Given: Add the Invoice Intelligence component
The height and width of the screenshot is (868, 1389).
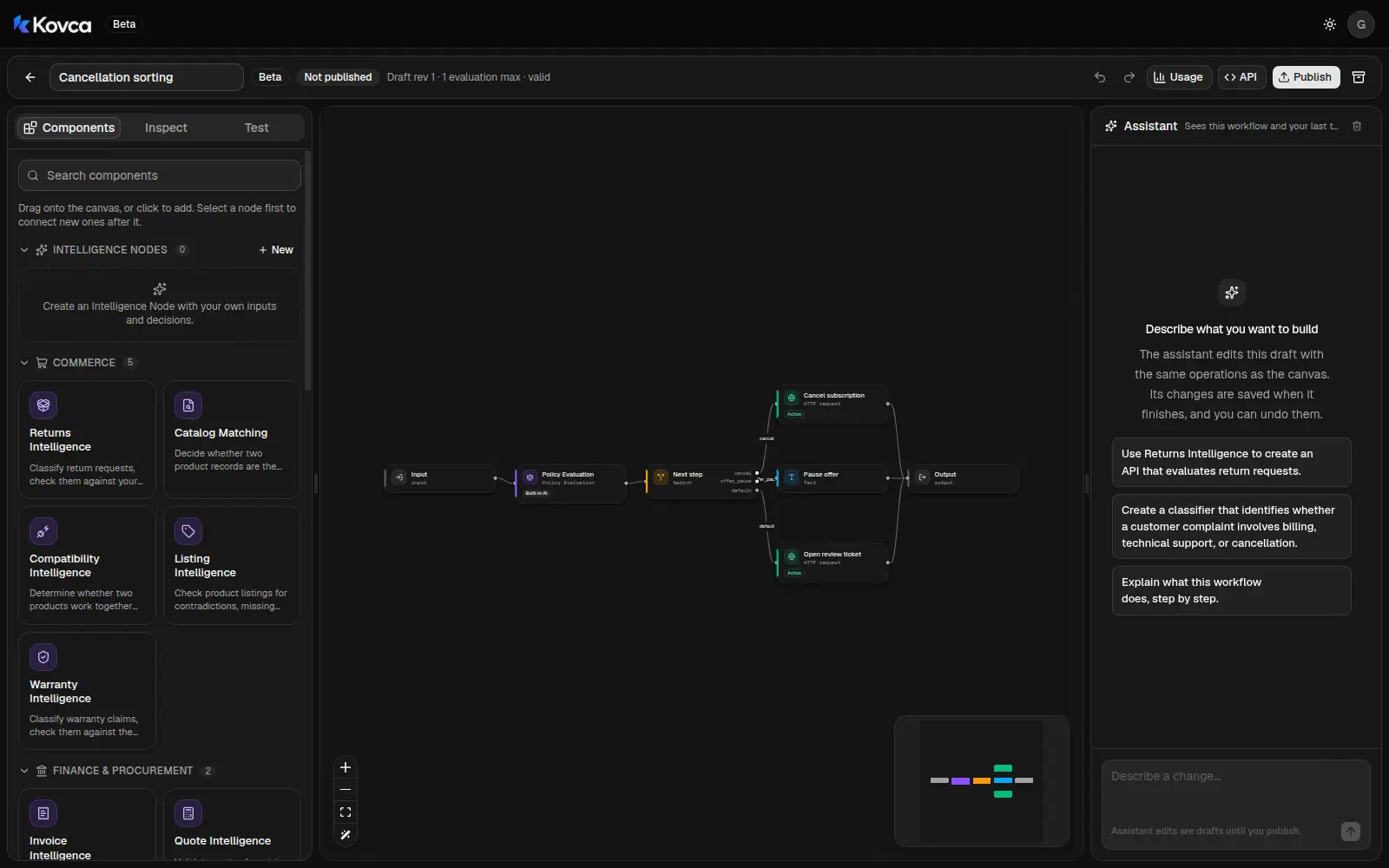Looking at the screenshot, I should click(x=87, y=825).
